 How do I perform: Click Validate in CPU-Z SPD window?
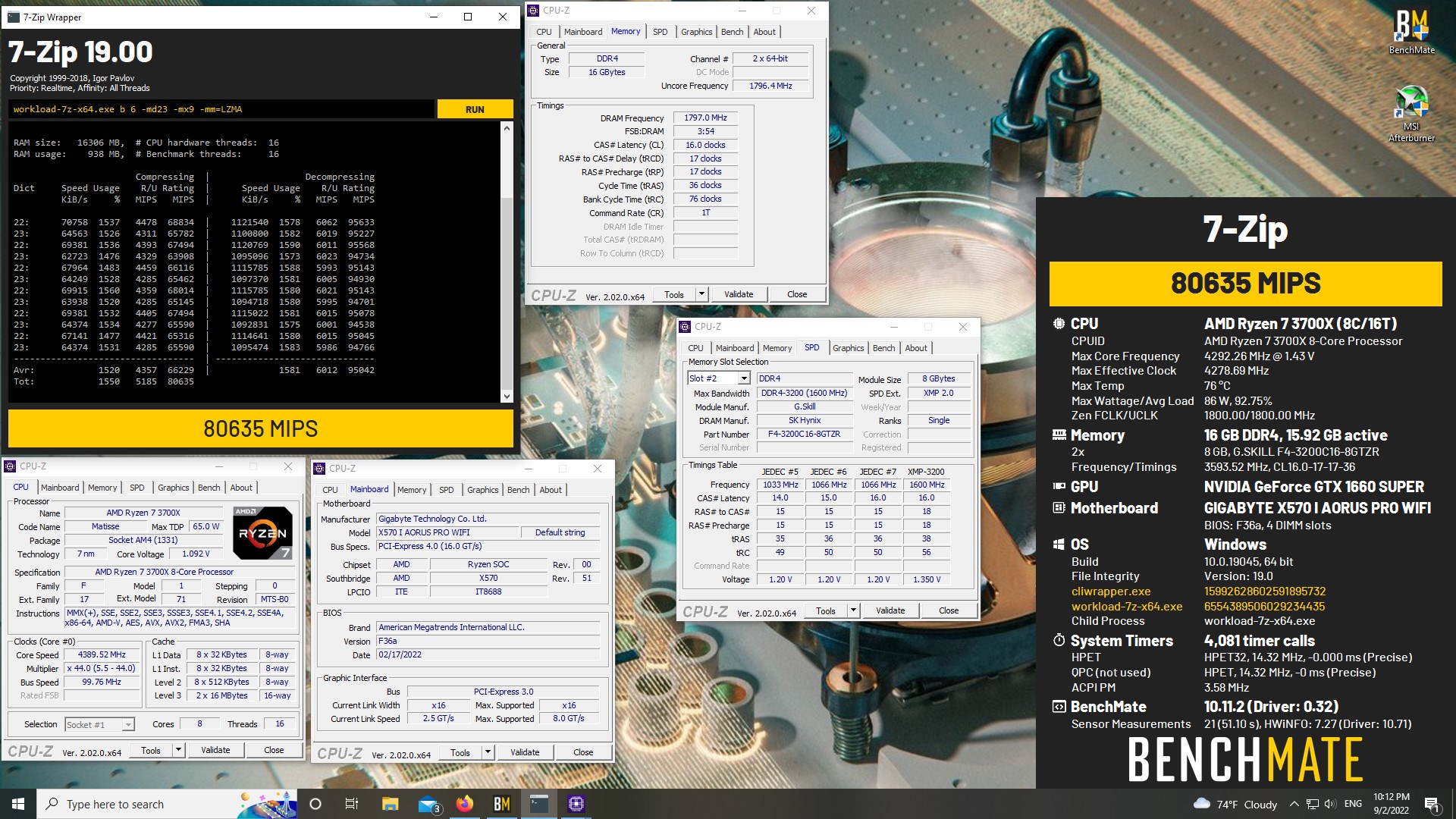890,610
